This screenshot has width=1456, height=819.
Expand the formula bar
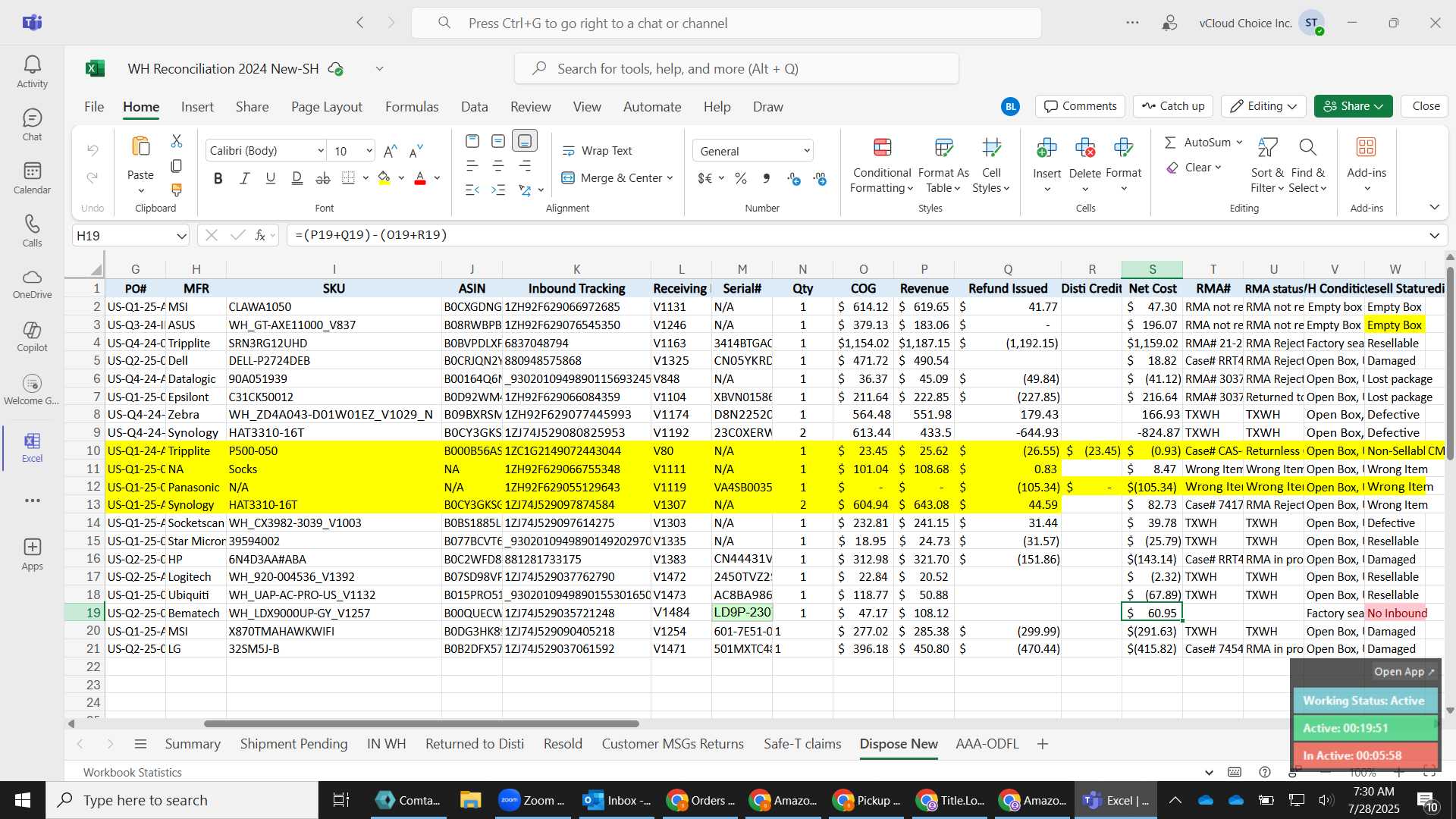pyautogui.click(x=1434, y=236)
